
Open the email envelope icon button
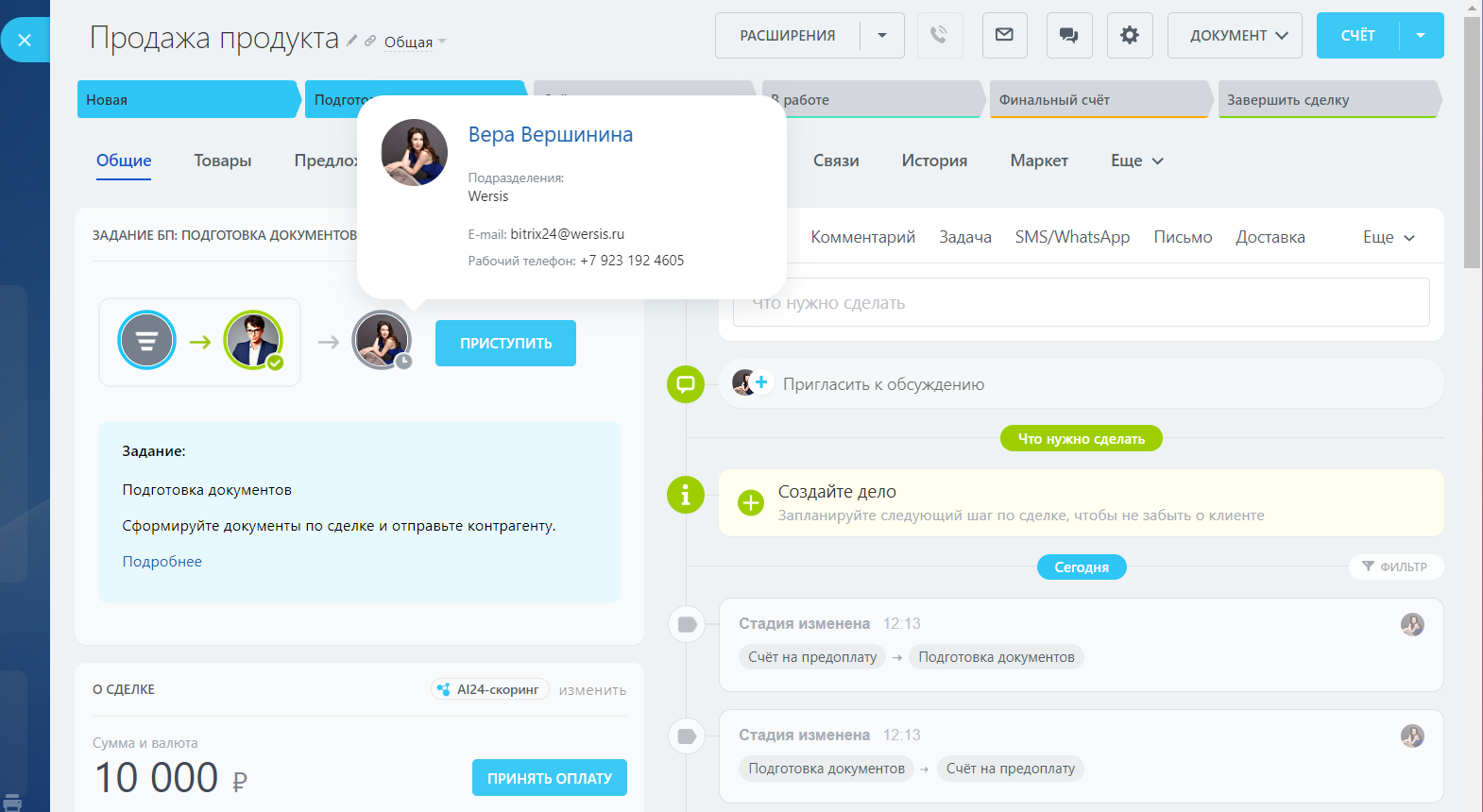coord(1004,36)
